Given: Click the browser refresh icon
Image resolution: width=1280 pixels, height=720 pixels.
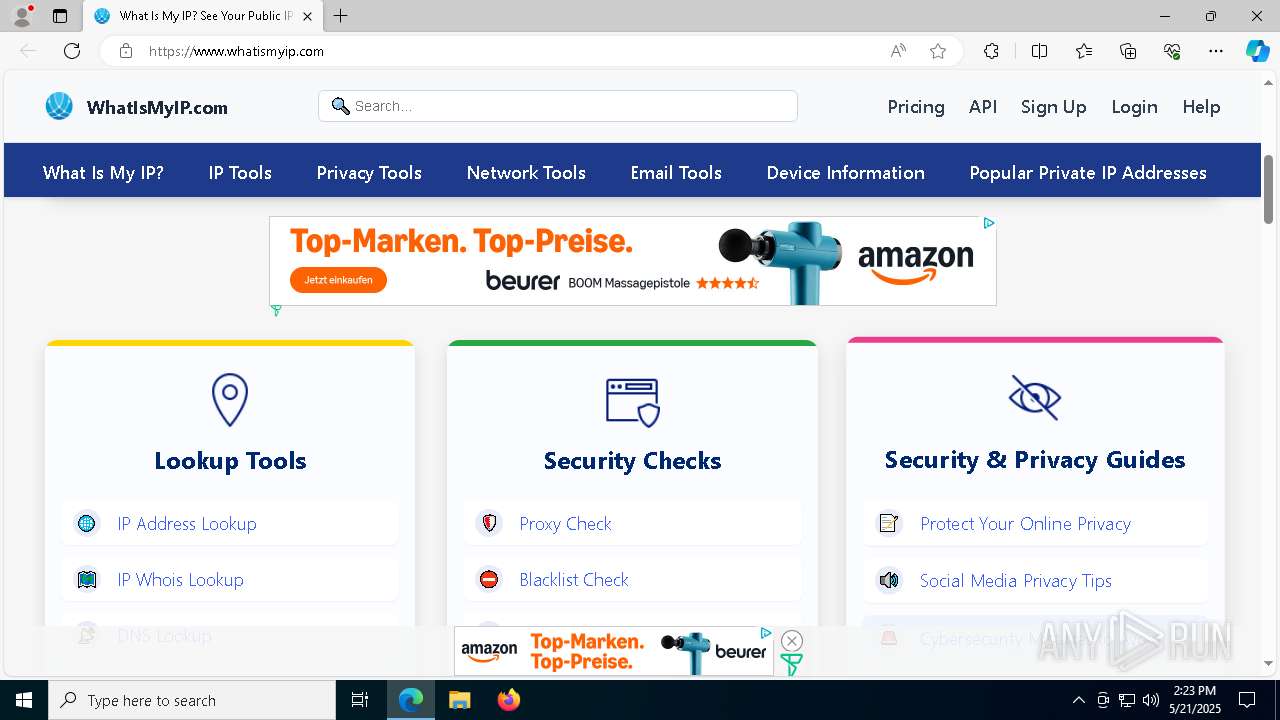Looking at the screenshot, I should coord(72,51).
